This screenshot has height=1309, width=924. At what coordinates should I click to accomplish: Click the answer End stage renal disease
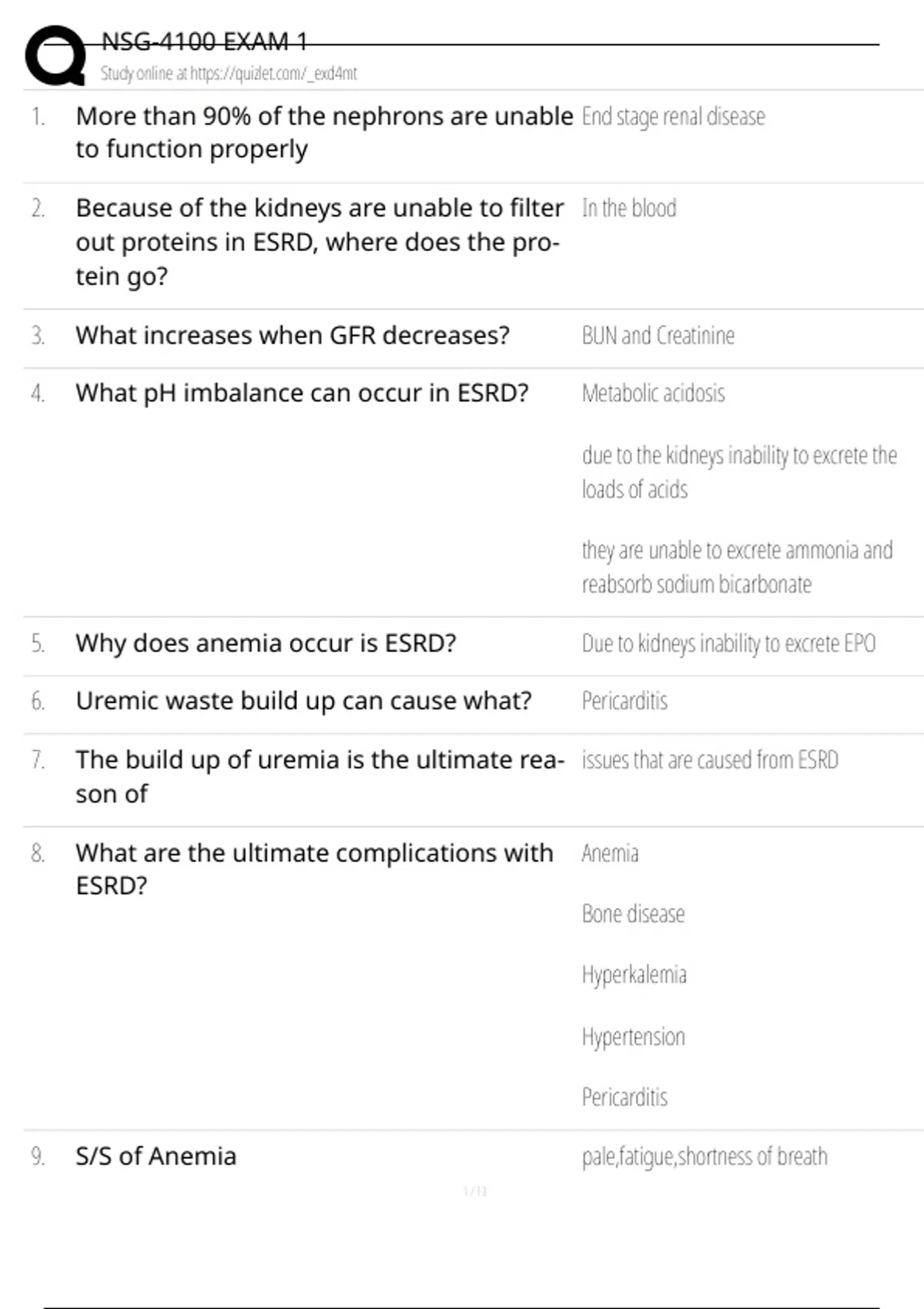coord(673,116)
